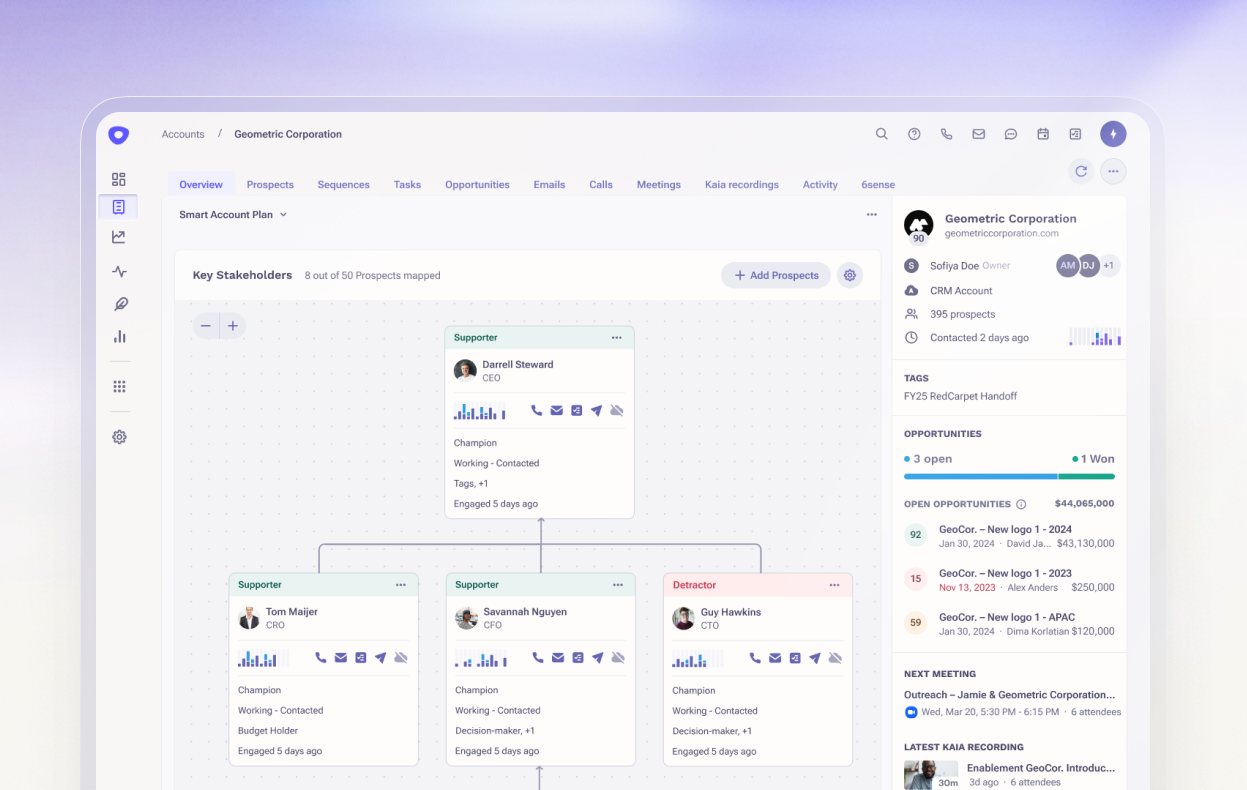Click the refresh icon near tabs
The image size is (1247, 790).
(x=1081, y=171)
